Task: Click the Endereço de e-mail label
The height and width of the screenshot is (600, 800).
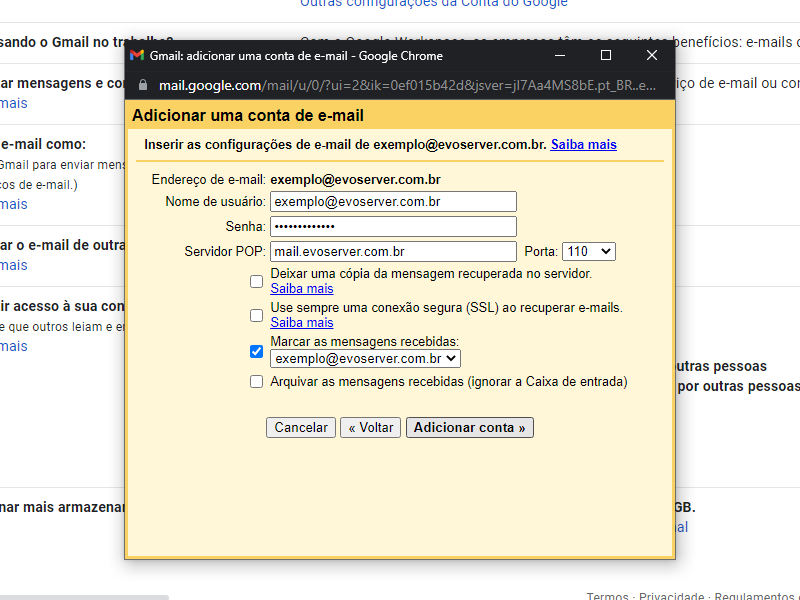Action: 209,180
